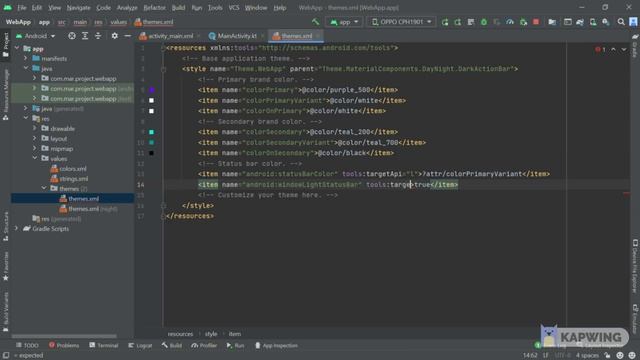Viewport: 640px width, 360px height.
Task: Open the Device File Explorer toolbar icon
Action: (552, 22)
